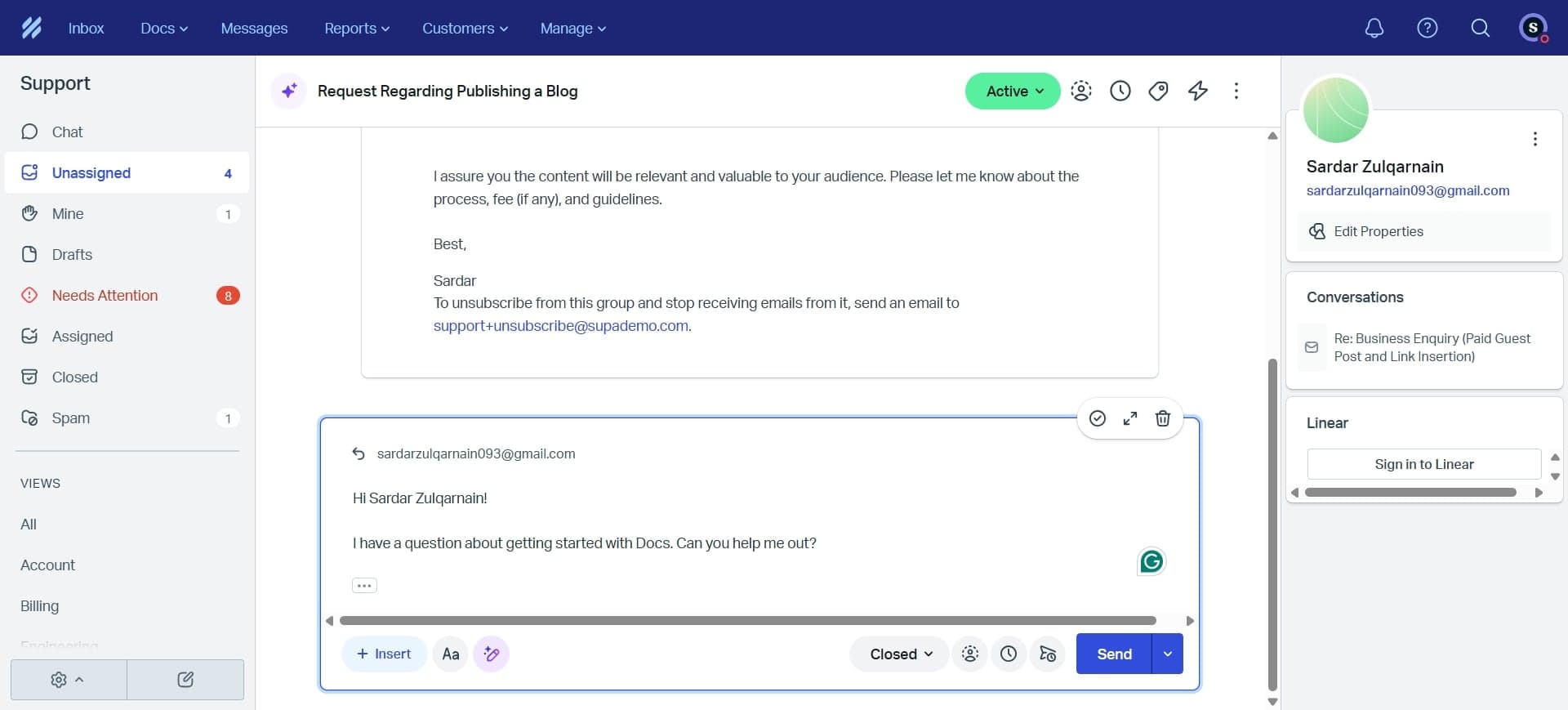Open text formatting Aa button
This screenshot has width=1568, height=710.
[x=450, y=654]
